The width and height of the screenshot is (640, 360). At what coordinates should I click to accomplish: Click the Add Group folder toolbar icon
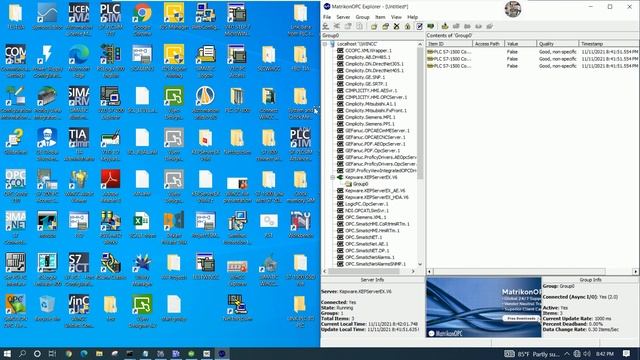pos(374,27)
